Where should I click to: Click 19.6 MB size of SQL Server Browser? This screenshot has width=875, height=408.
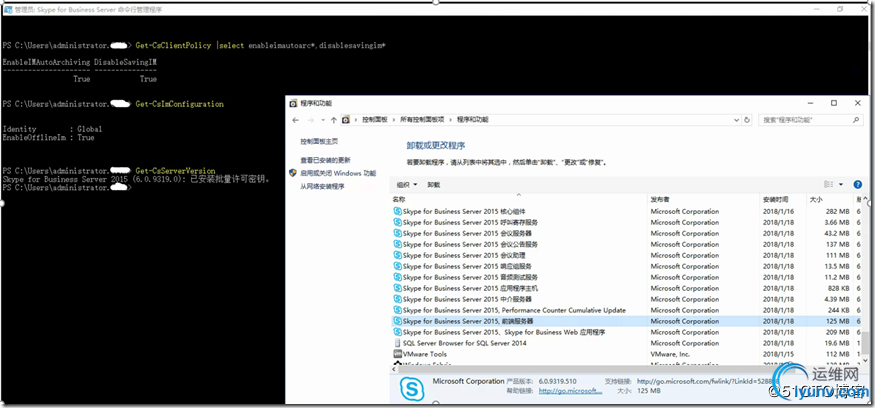pos(836,343)
